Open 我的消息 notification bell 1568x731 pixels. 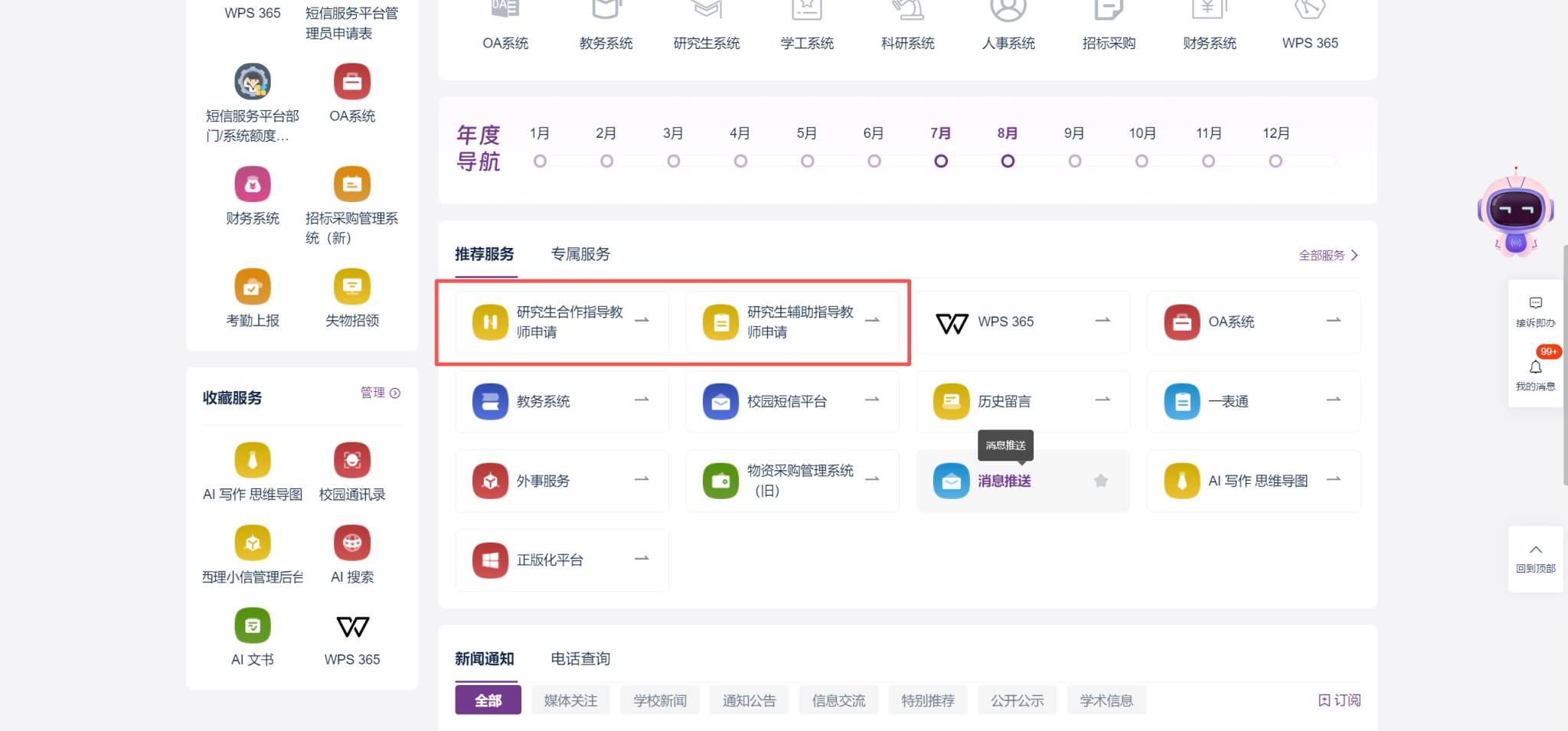1535,367
